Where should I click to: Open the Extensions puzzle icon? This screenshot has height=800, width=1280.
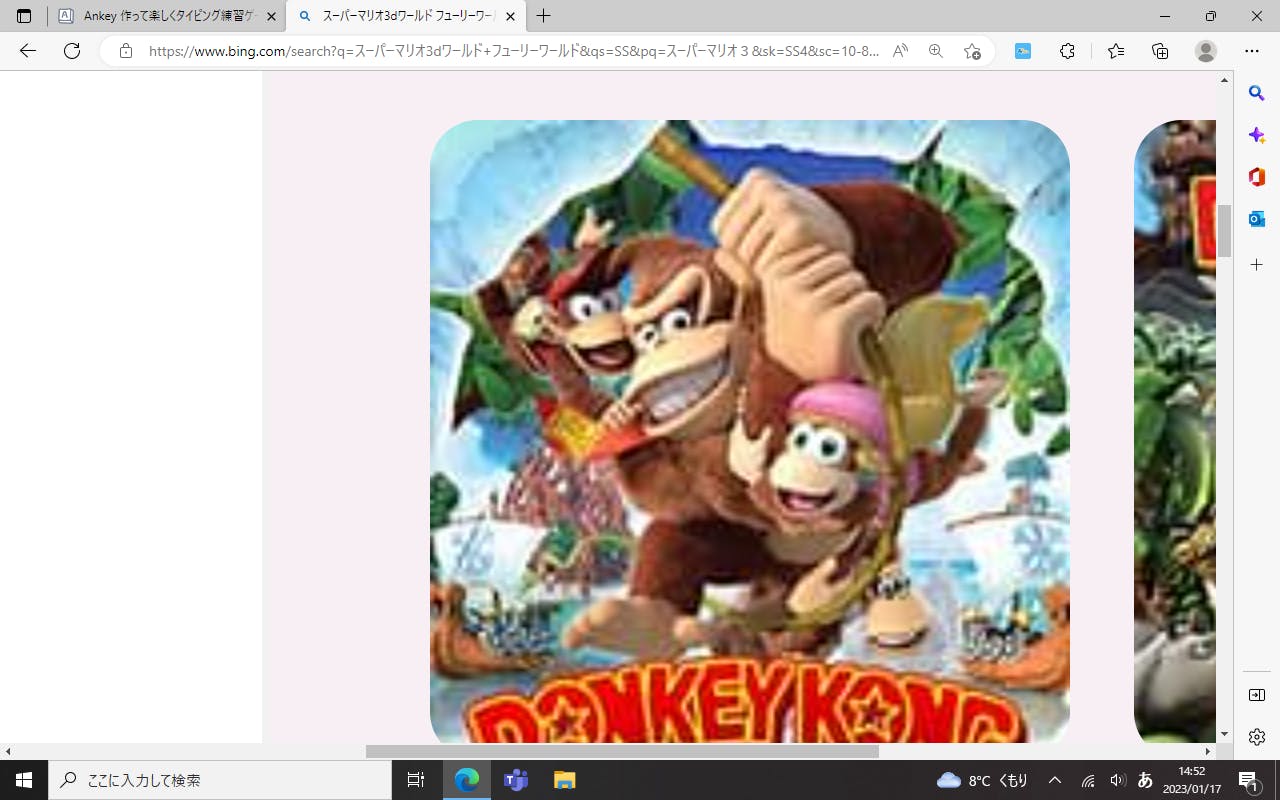(x=1067, y=51)
